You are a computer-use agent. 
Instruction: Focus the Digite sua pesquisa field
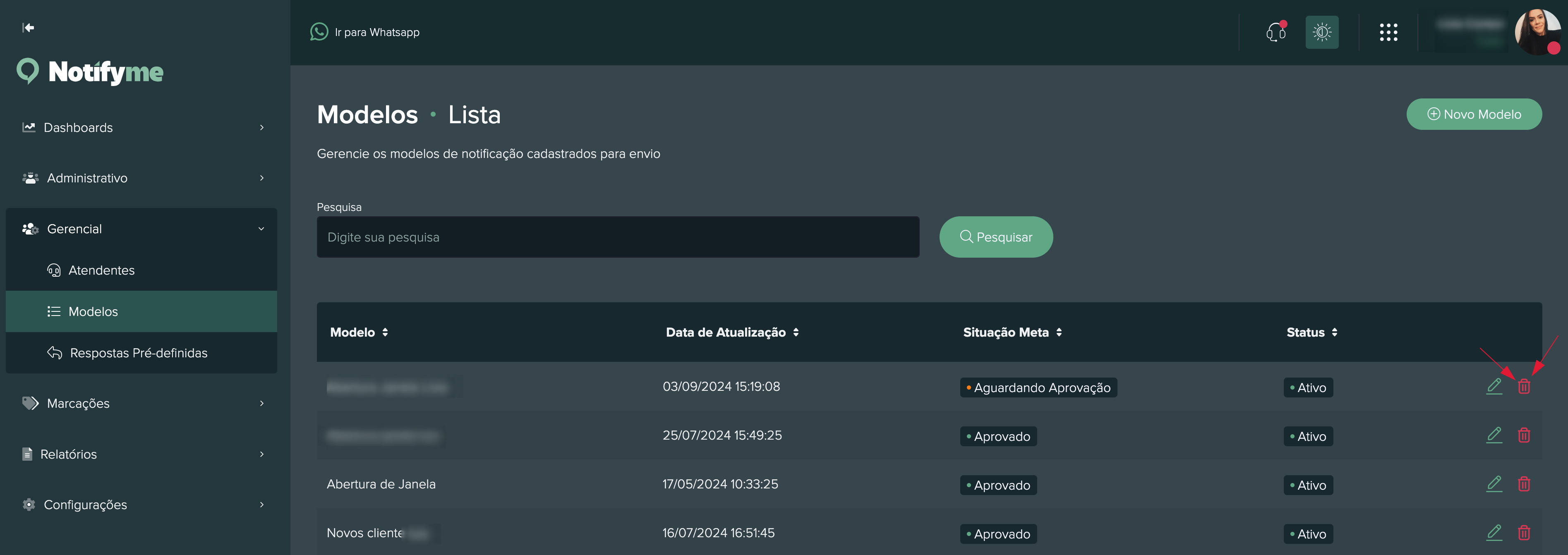click(617, 237)
